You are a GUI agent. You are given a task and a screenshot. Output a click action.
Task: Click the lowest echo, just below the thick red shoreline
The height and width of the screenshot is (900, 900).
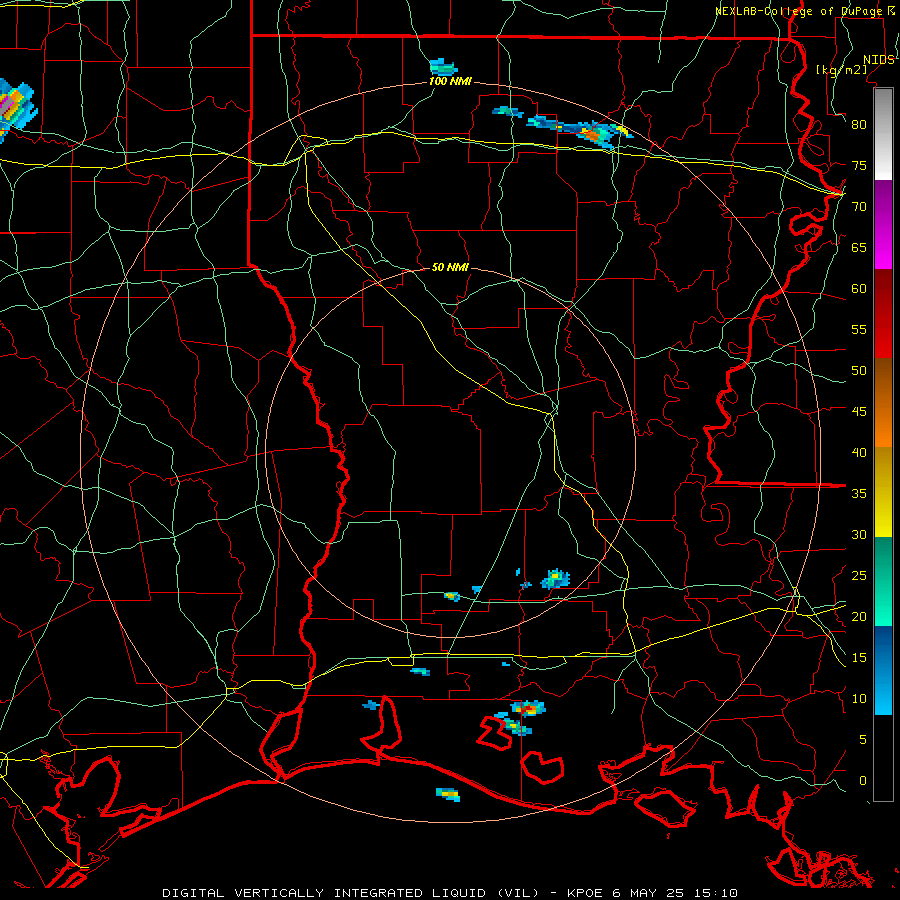click(448, 794)
